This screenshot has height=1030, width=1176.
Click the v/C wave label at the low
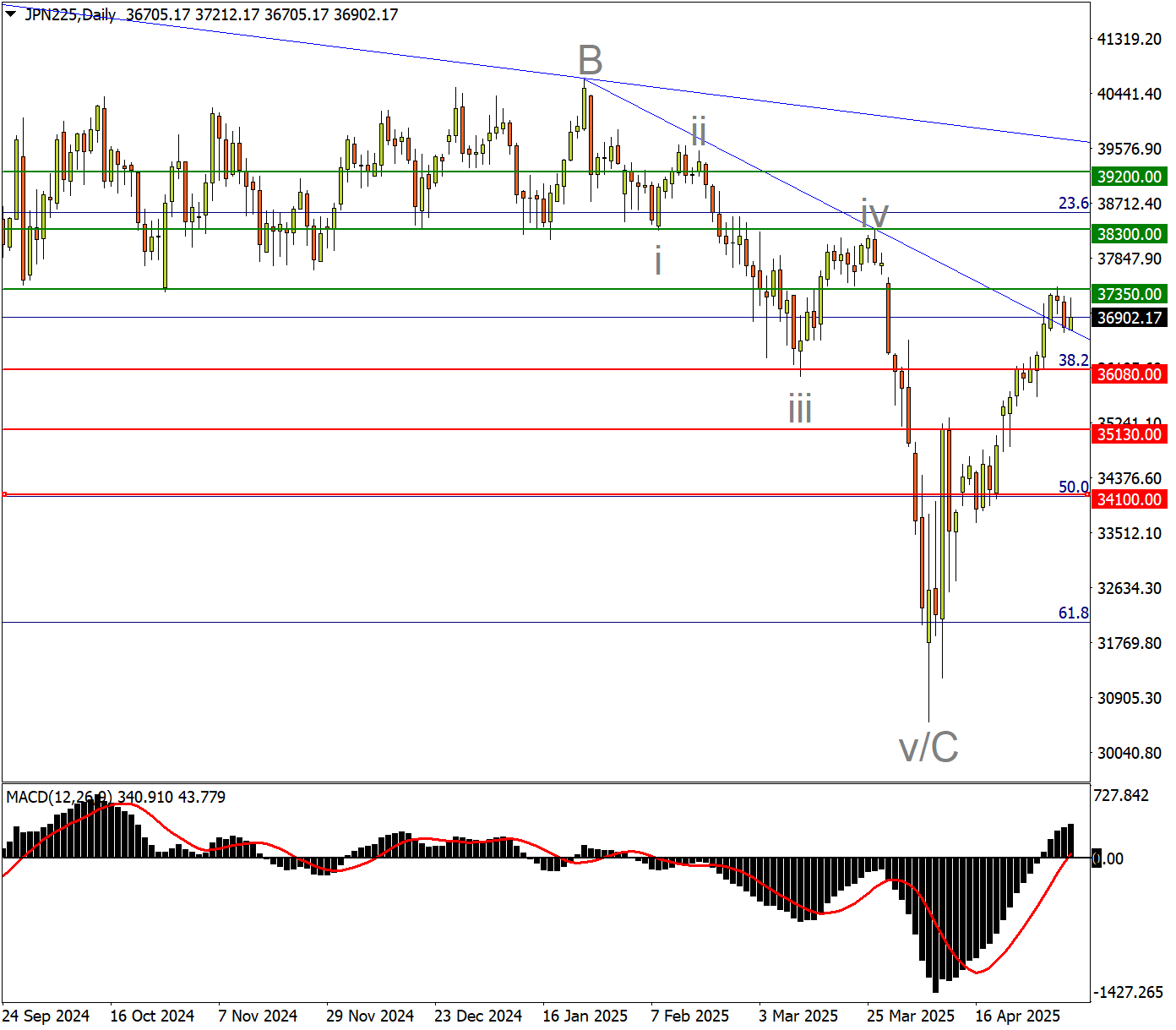pyautogui.click(x=928, y=747)
